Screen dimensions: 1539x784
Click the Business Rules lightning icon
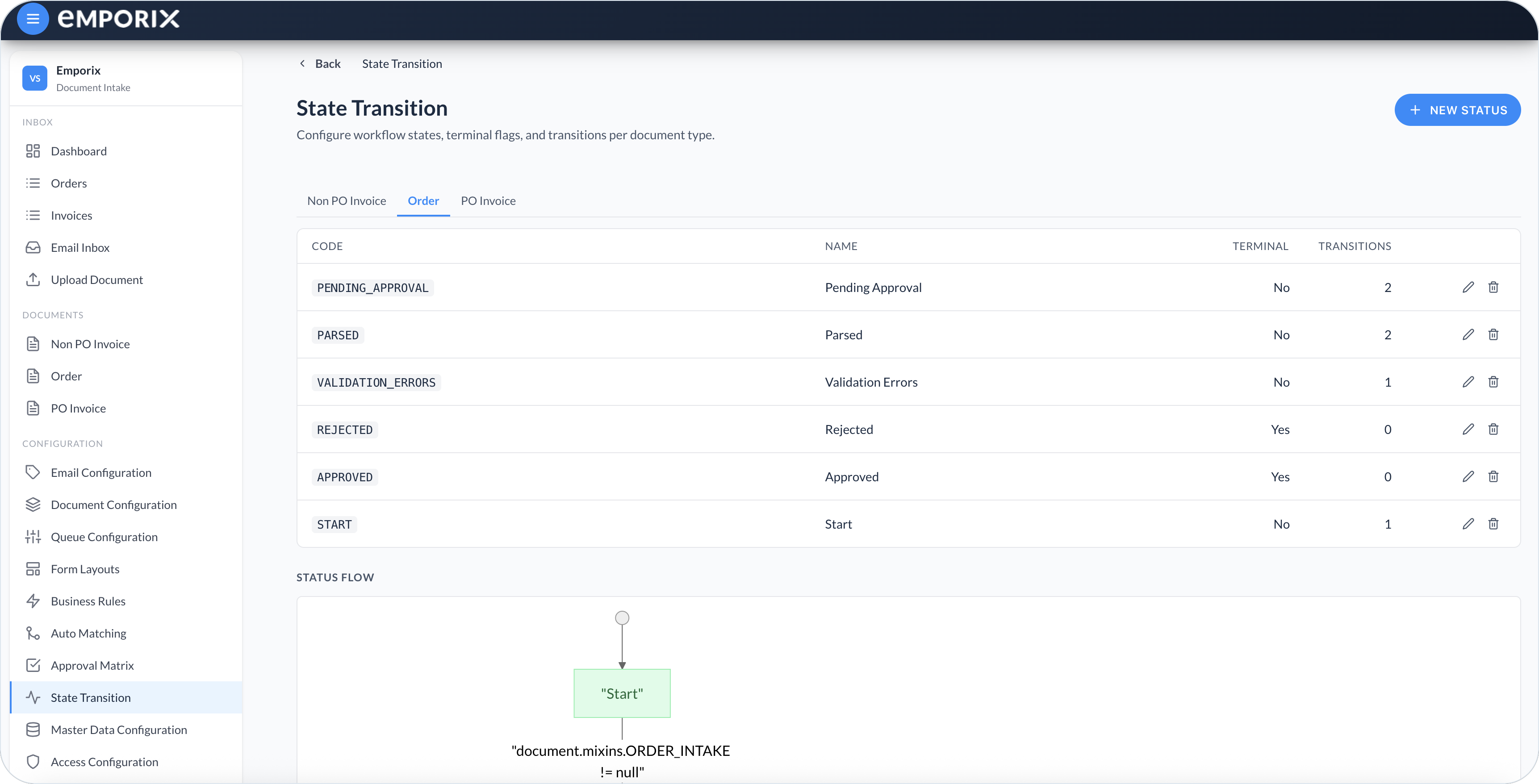[x=33, y=601]
